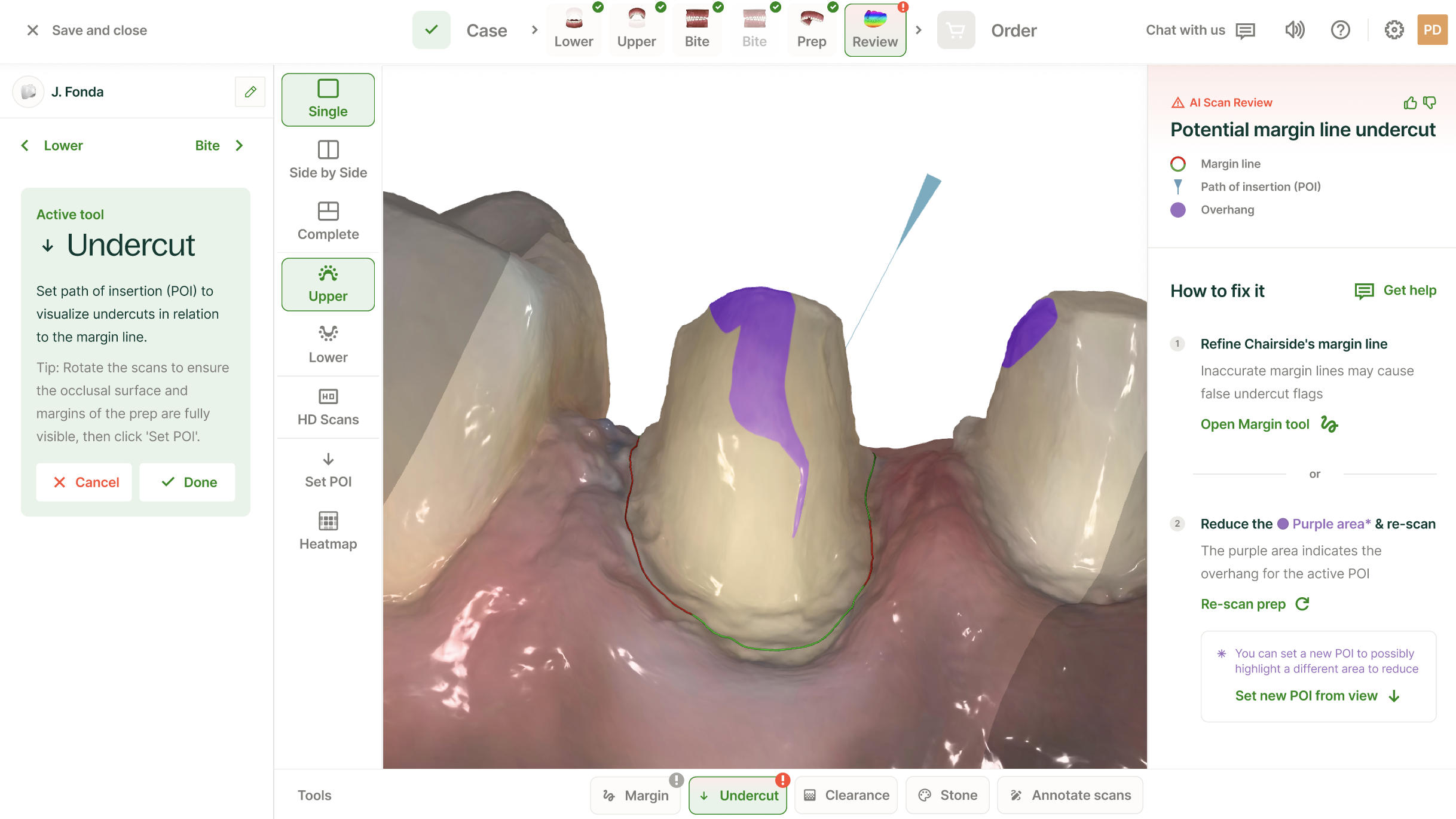
Task: Open the settings gear icon
Action: tap(1394, 30)
